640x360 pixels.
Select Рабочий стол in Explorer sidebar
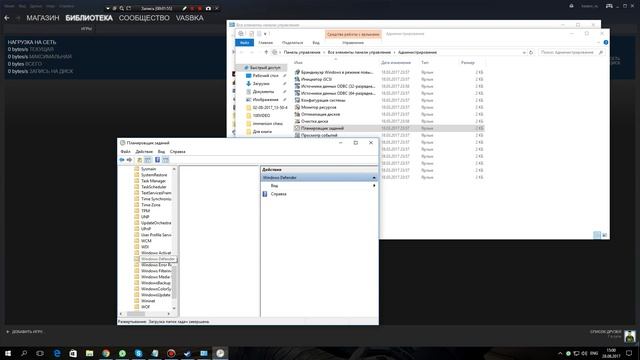[265, 76]
